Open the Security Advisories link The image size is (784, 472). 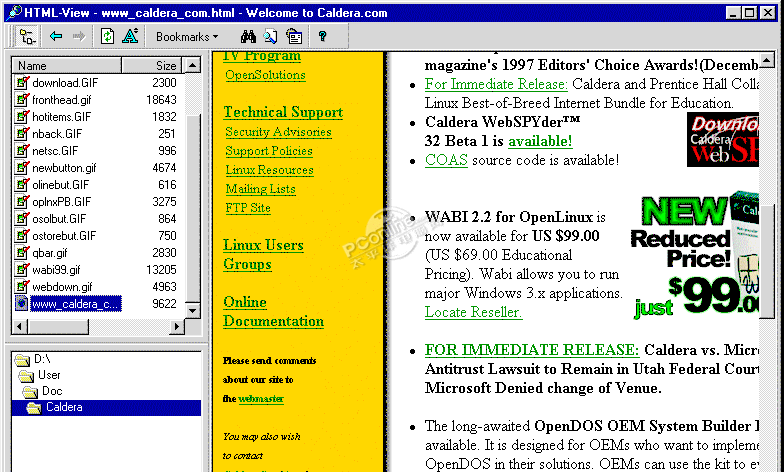[278, 132]
